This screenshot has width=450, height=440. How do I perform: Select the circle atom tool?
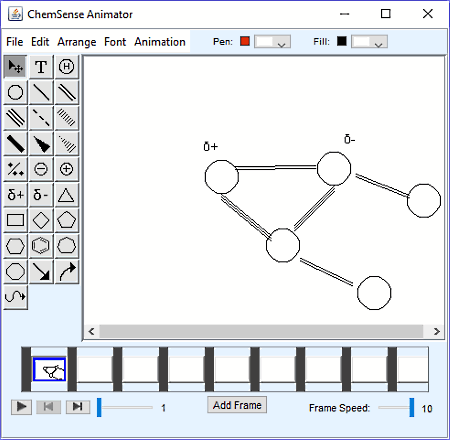15,92
